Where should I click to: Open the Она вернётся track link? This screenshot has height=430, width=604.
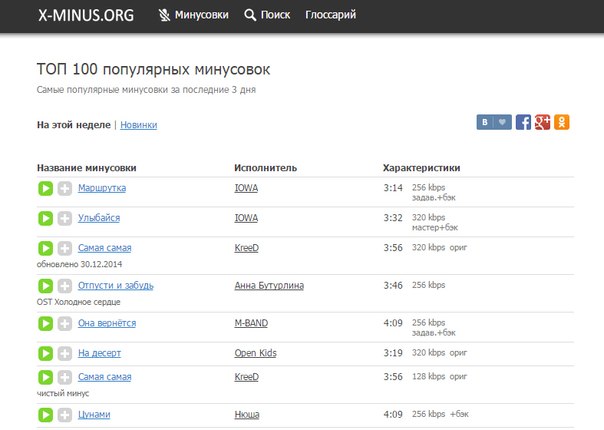pyautogui.click(x=107, y=323)
